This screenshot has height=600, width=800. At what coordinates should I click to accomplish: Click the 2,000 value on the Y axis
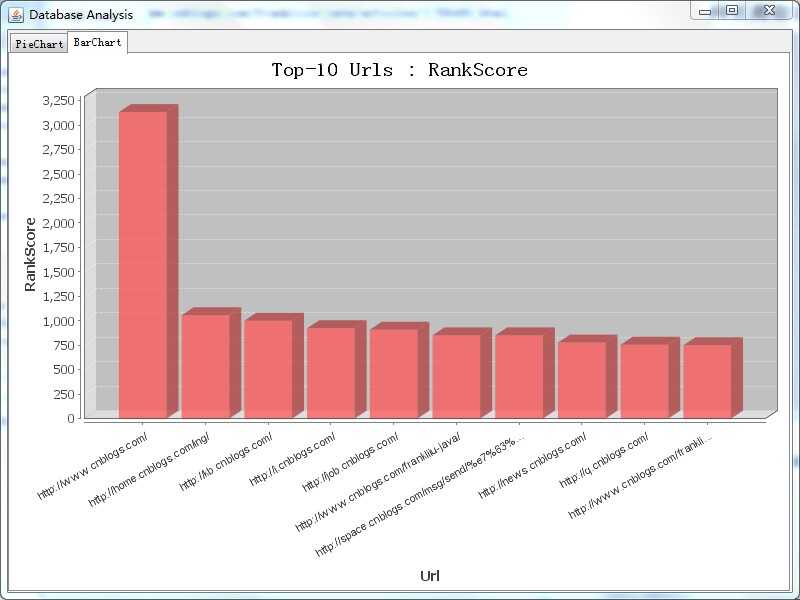(58, 223)
